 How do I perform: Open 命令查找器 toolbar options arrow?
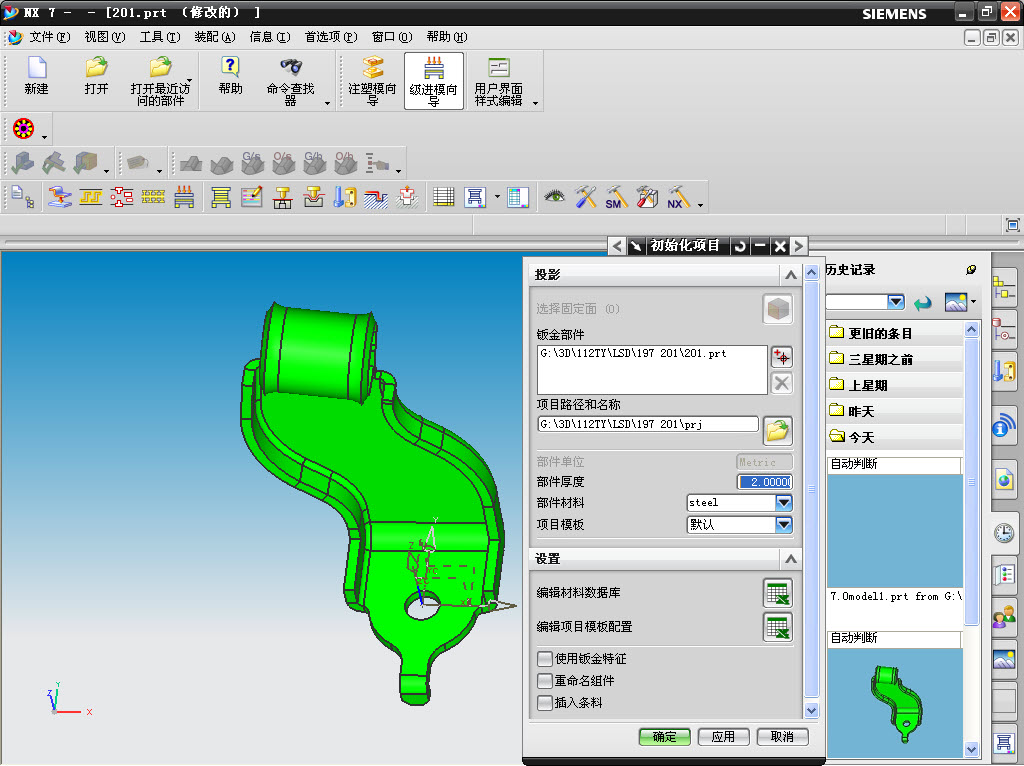(327, 103)
